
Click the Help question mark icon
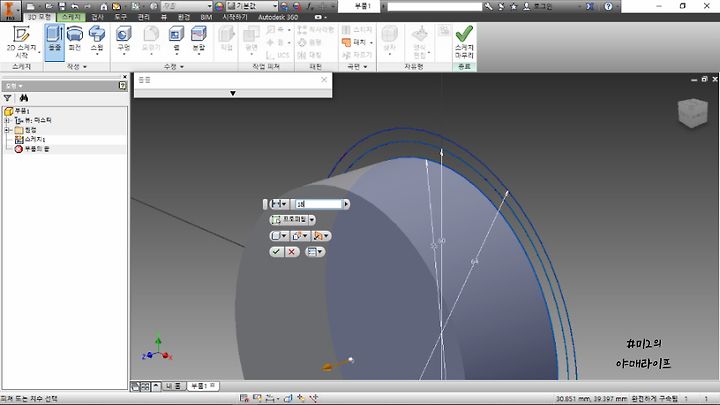608,6
